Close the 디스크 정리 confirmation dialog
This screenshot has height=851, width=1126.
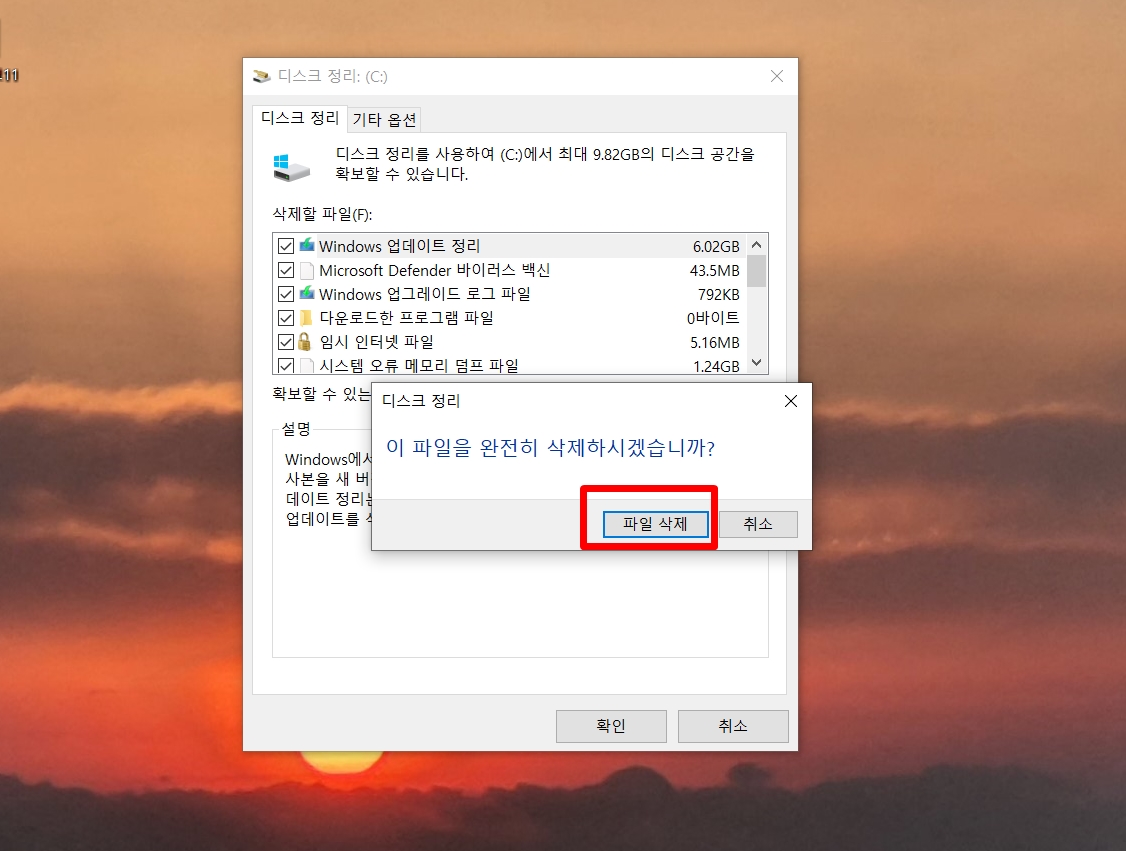click(791, 401)
